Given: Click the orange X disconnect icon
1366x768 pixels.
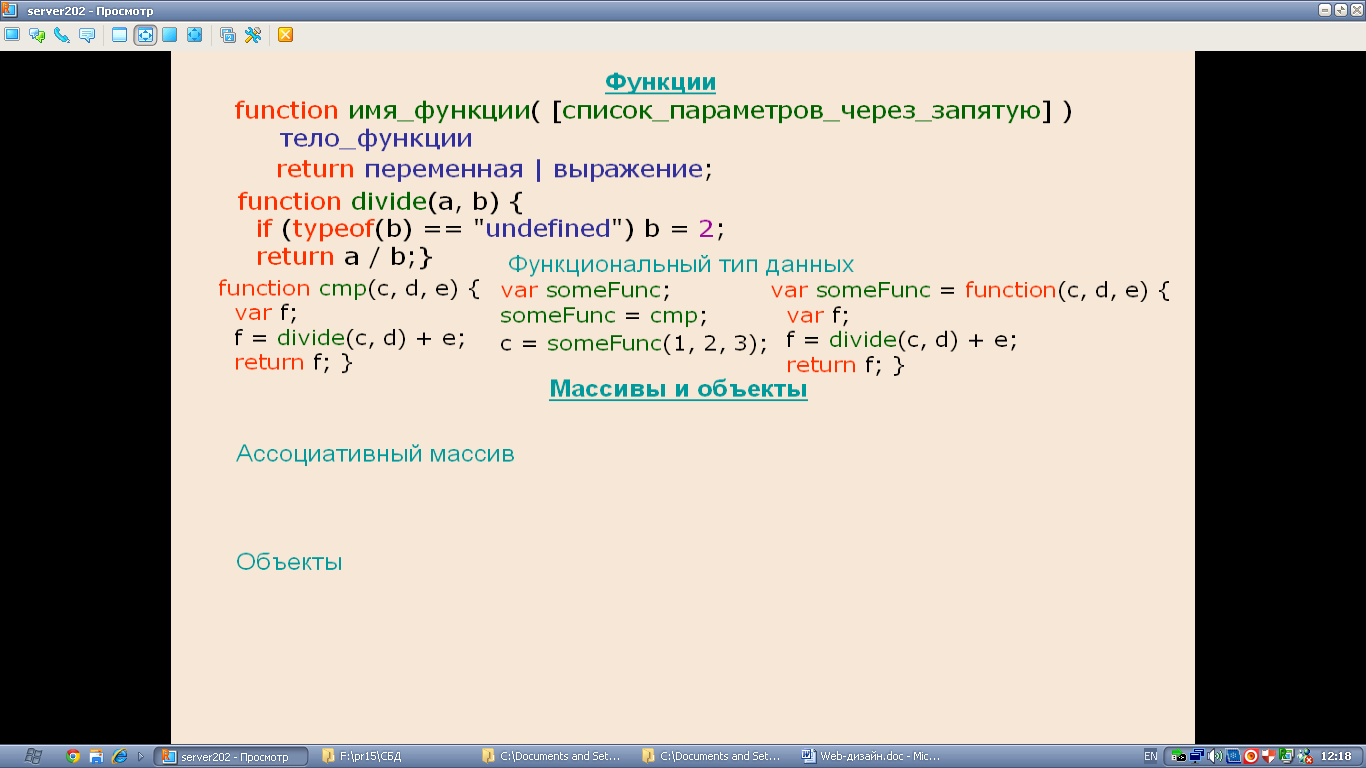Looking at the screenshot, I should pos(285,35).
